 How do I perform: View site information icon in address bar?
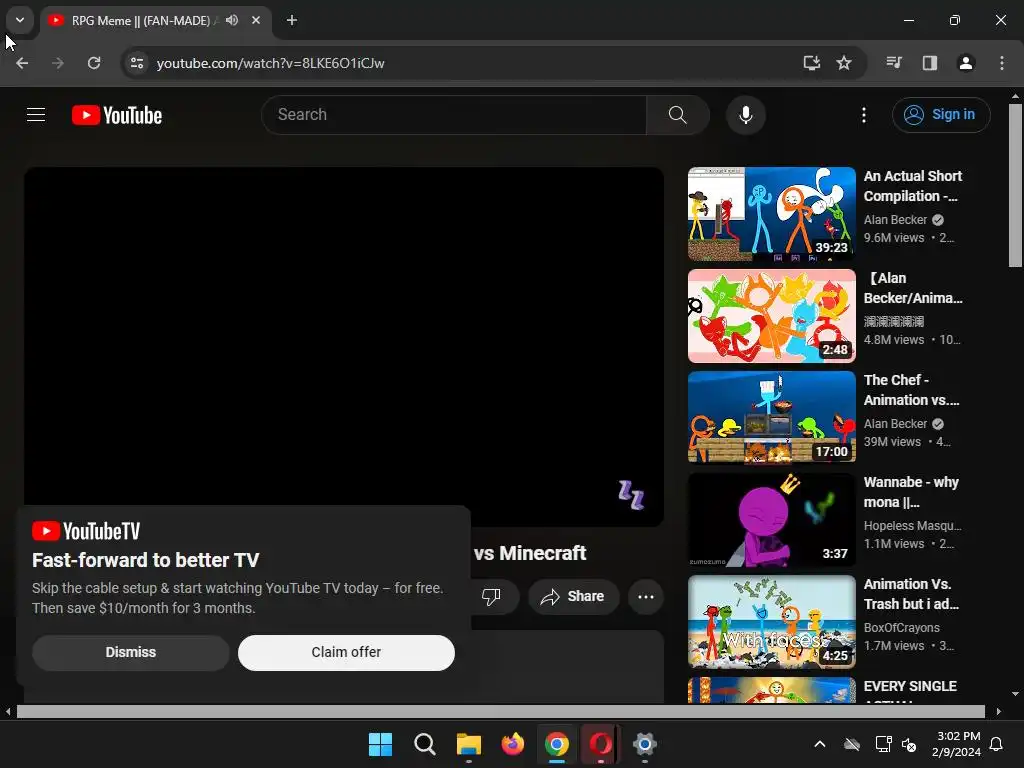(137, 63)
